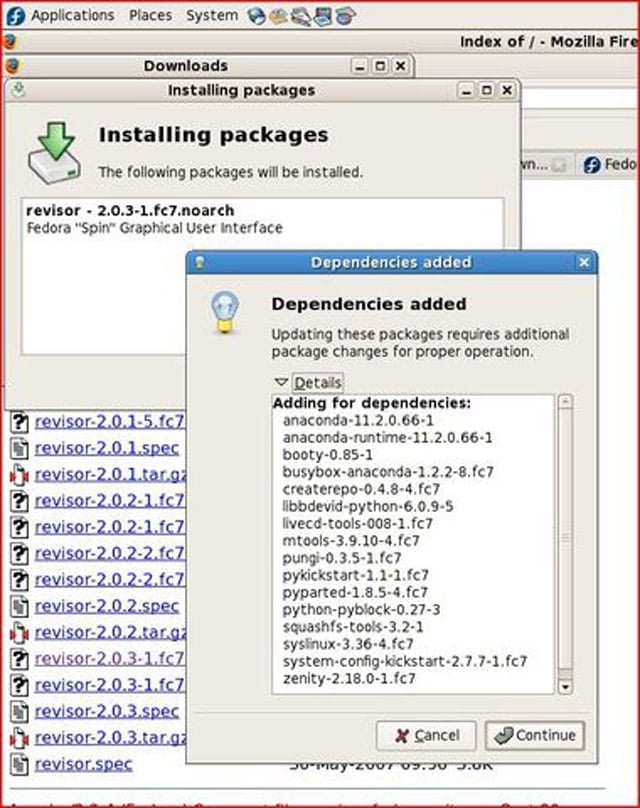
Task: Click the dependencies list scrollbar thumb
Action: coord(566,538)
